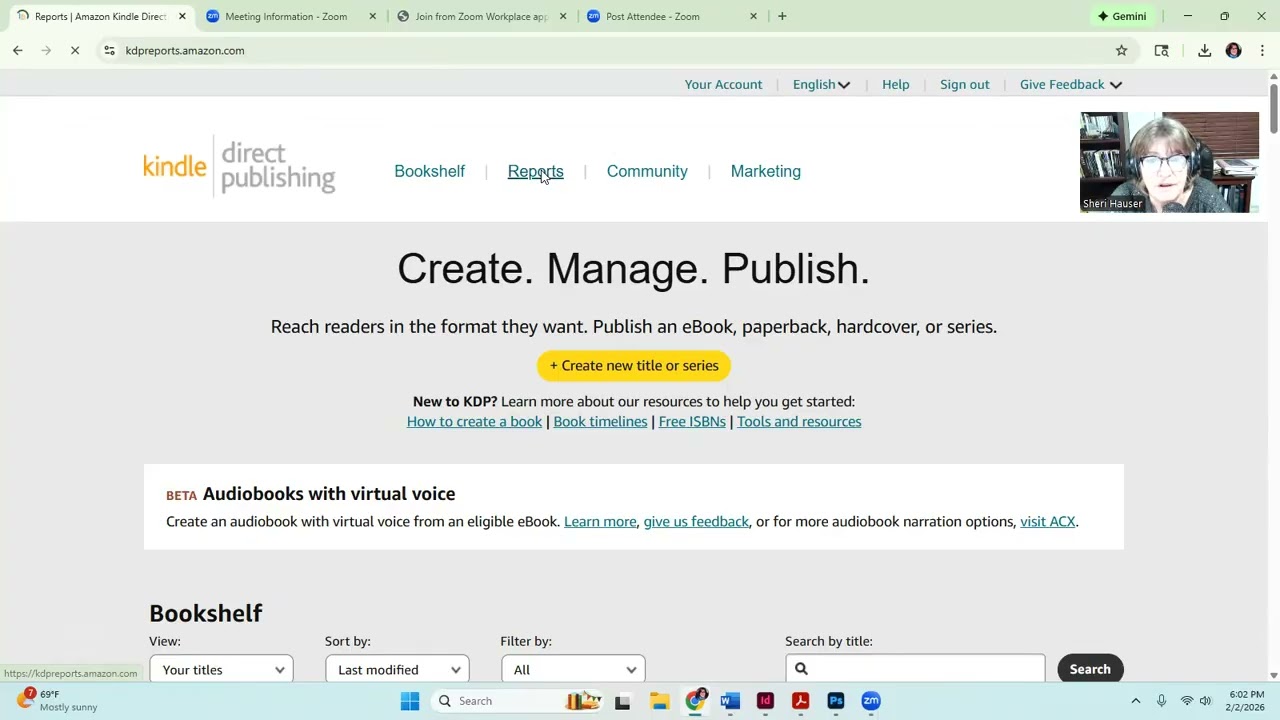
Task: Click the Search by title input field
Action: pyautogui.click(x=915, y=669)
